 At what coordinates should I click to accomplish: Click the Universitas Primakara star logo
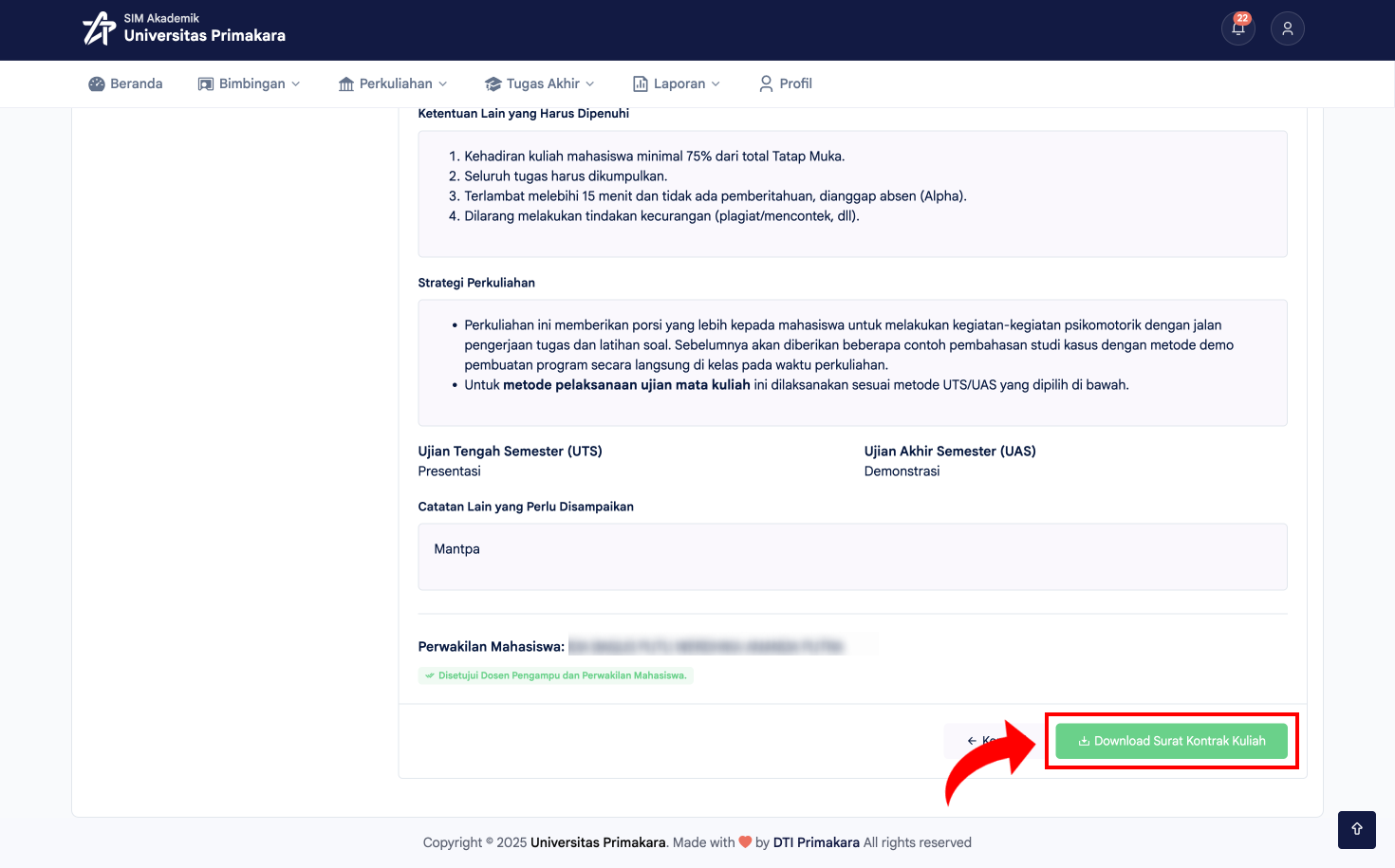[99, 28]
